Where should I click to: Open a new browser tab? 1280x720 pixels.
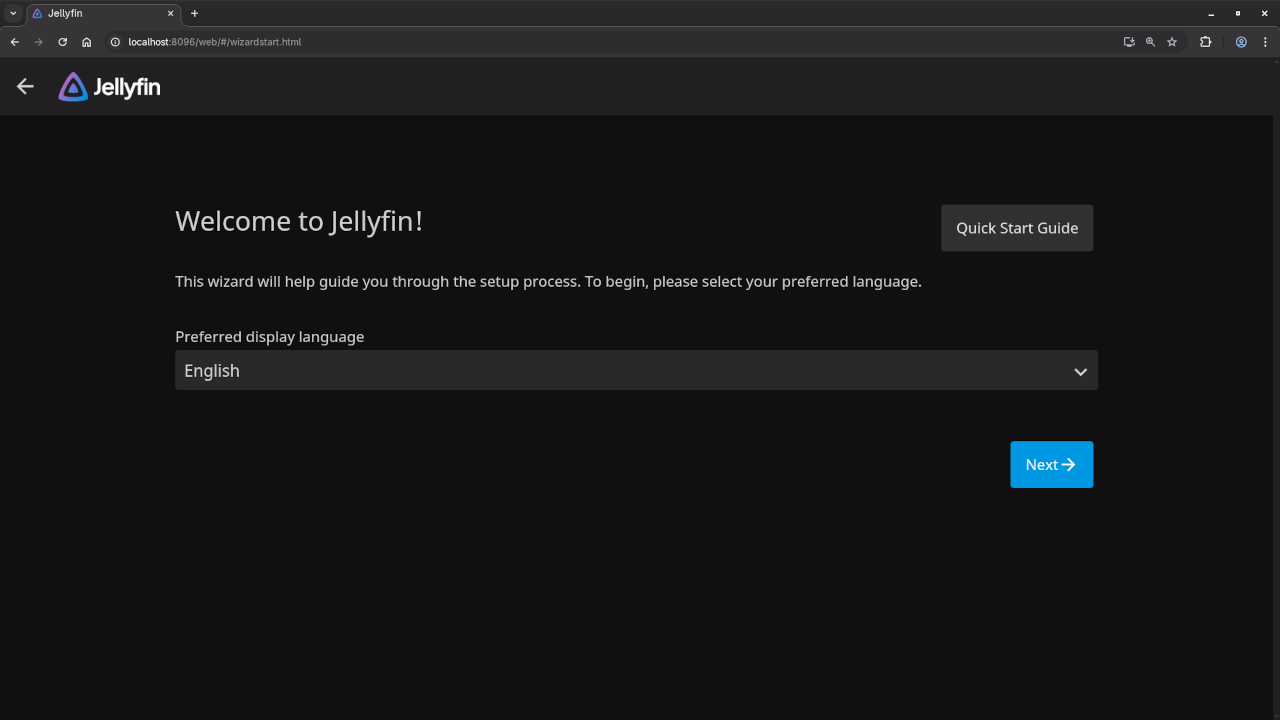click(x=195, y=13)
